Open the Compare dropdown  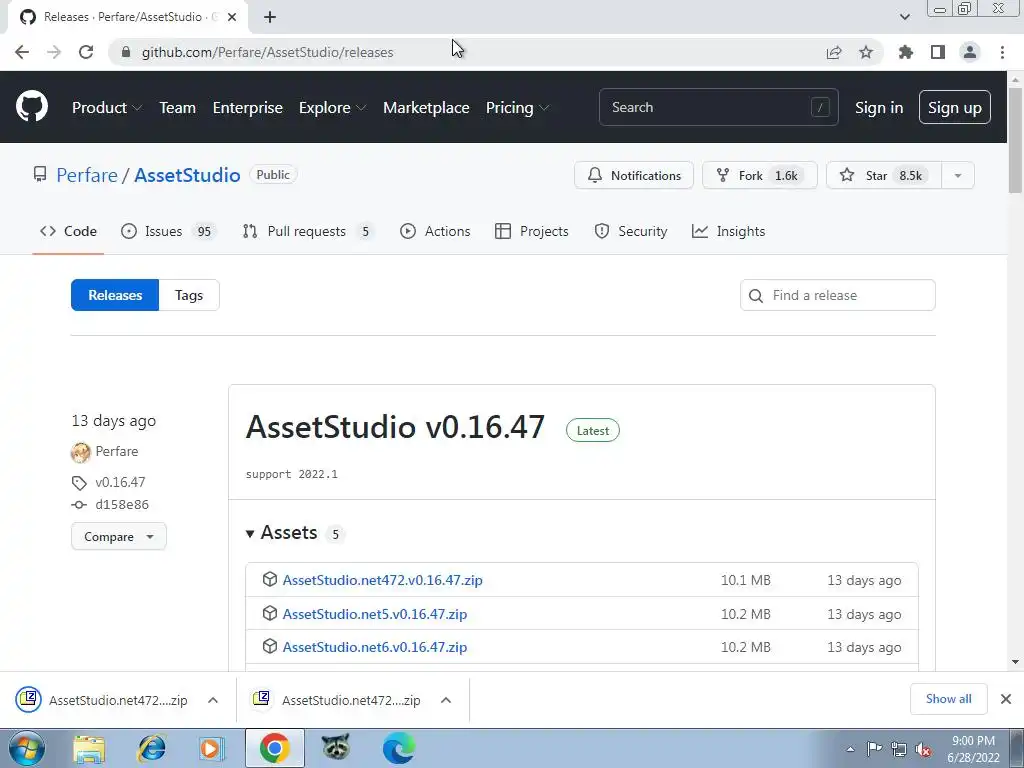pyautogui.click(x=119, y=536)
